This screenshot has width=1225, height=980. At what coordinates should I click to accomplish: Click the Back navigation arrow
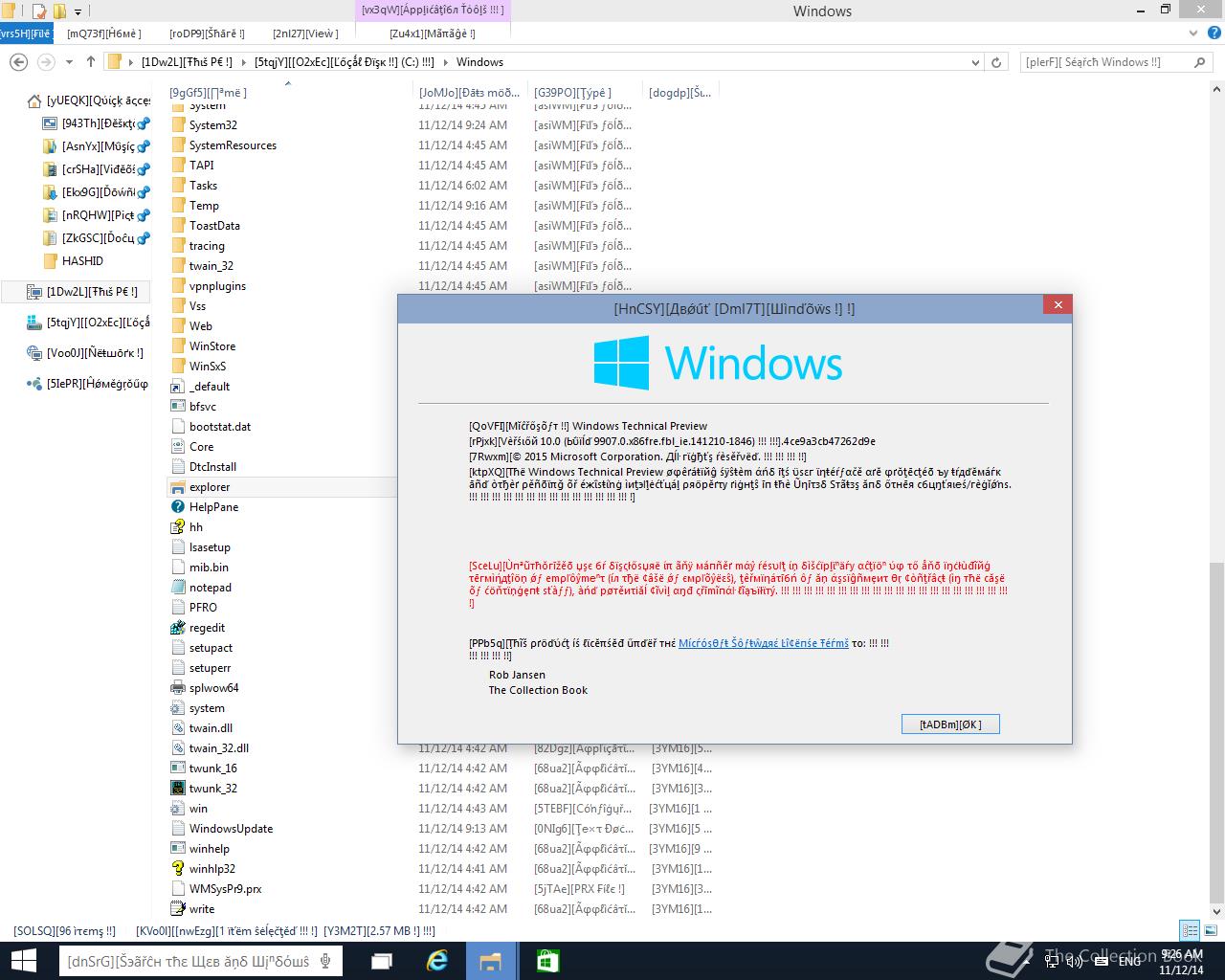18,62
